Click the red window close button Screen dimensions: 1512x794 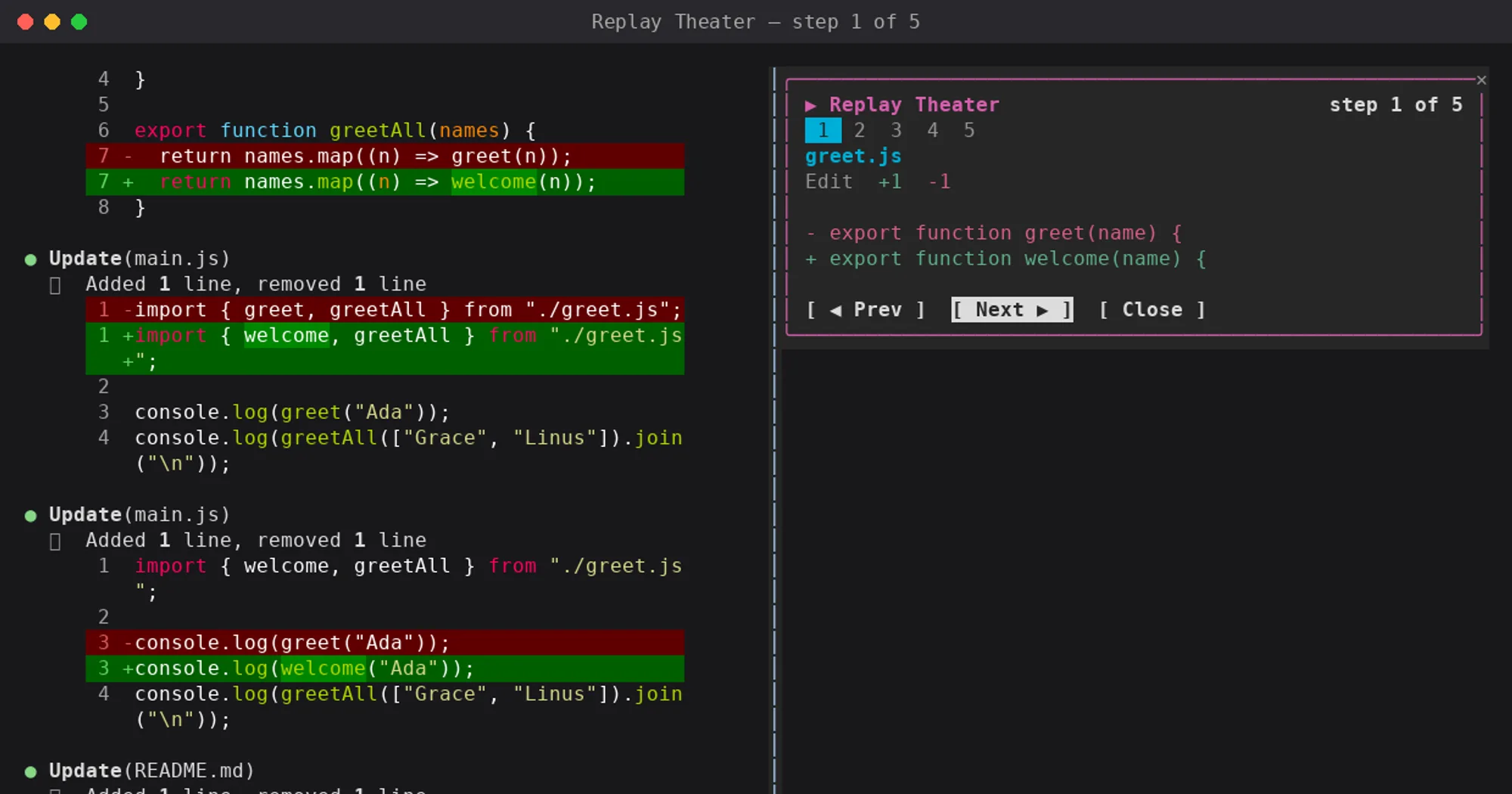pyautogui.click(x=25, y=22)
